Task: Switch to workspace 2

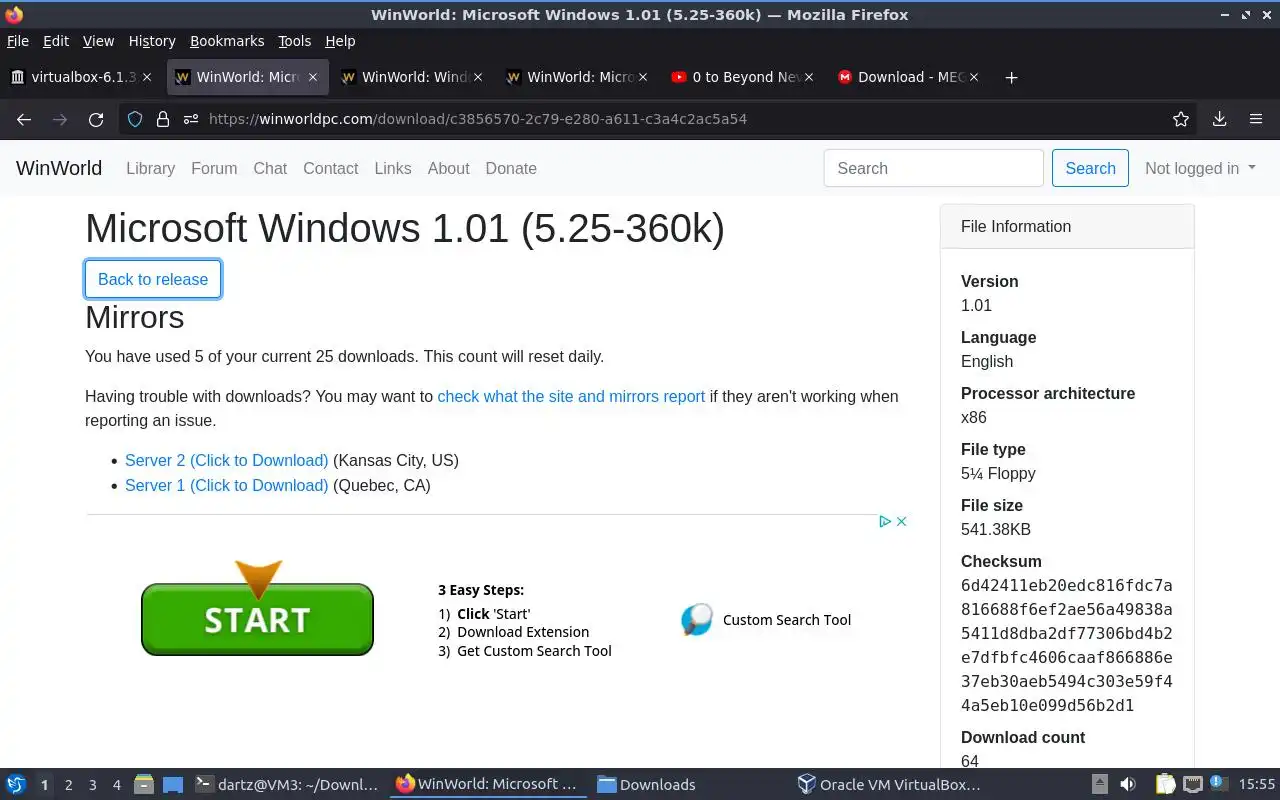Action: 68,785
